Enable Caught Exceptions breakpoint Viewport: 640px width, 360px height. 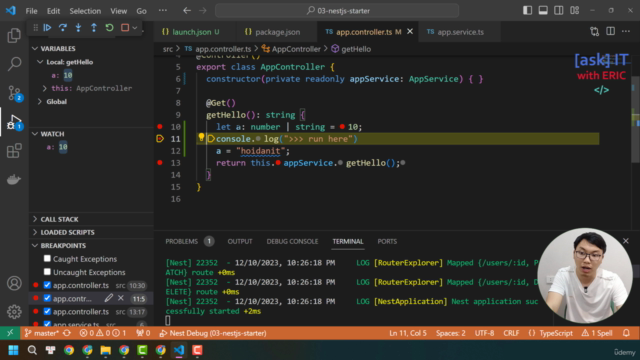[47, 258]
